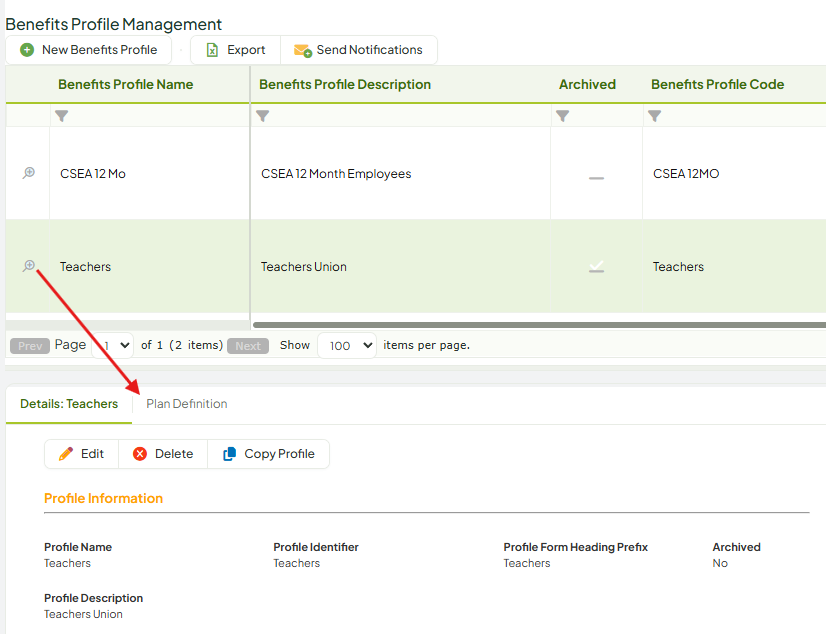Open the items per page dropdown
The height and width of the screenshot is (634, 826).
click(347, 345)
